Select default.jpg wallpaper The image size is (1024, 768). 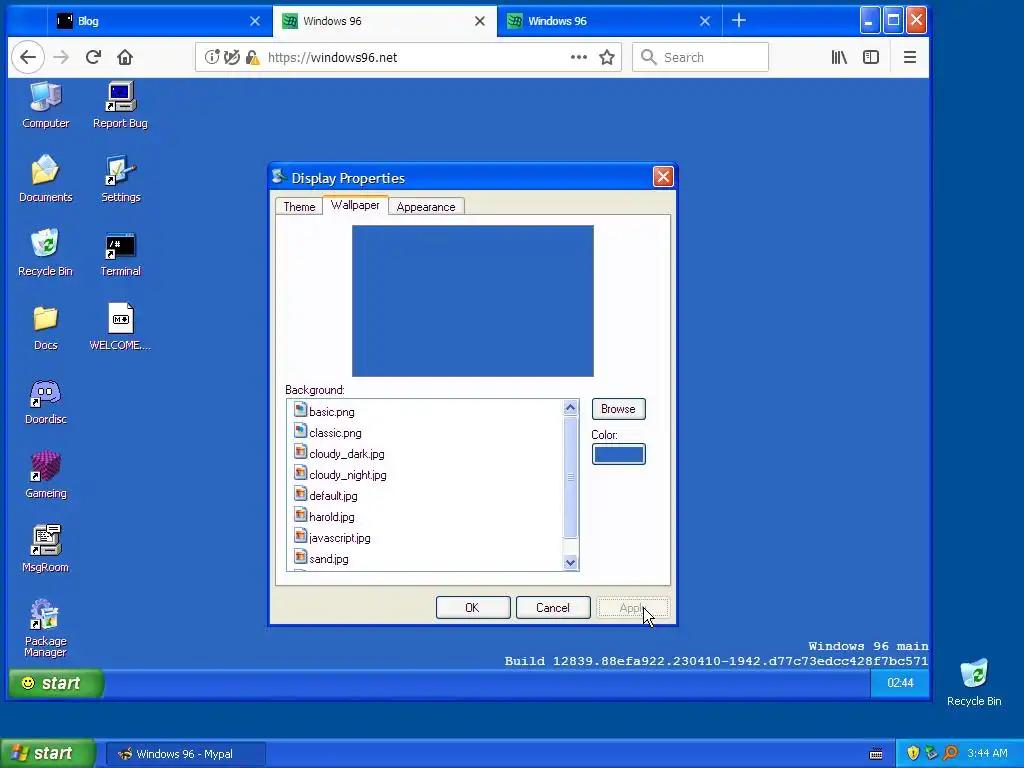pyautogui.click(x=426, y=495)
